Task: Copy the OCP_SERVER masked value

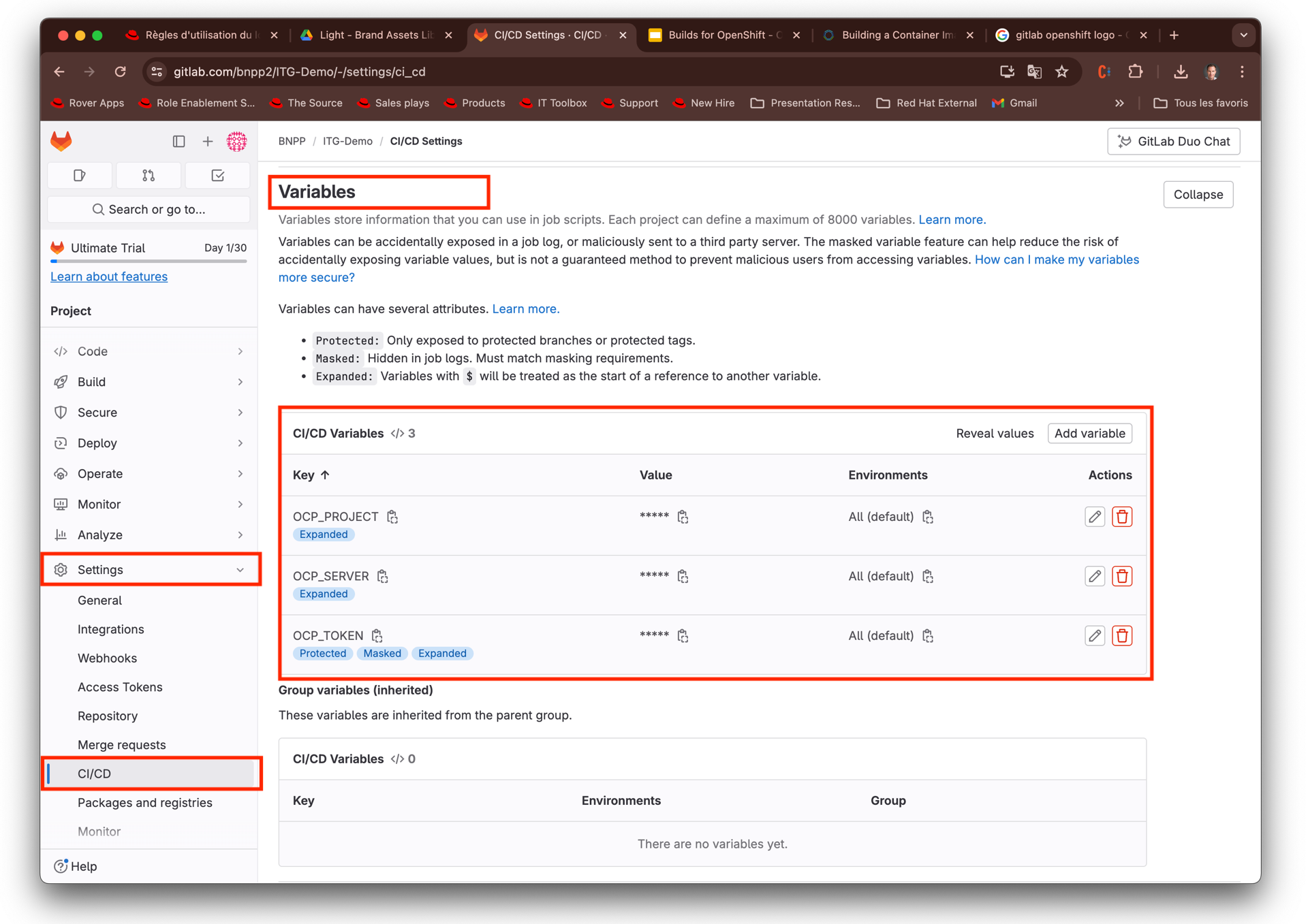Action: click(x=683, y=576)
